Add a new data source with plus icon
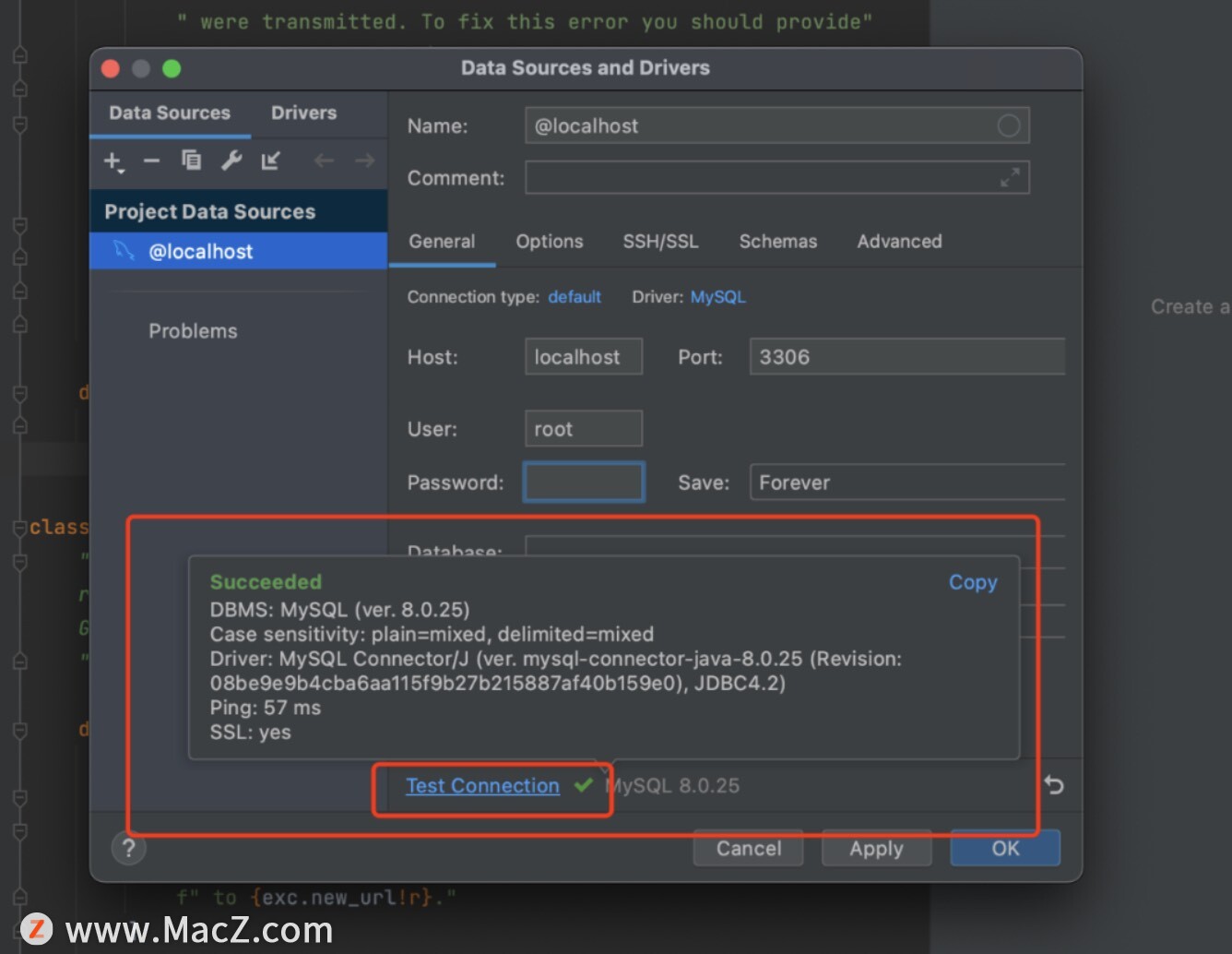This screenshot has height=954, width=1232. pyautogui.click(x=113, y=161)
